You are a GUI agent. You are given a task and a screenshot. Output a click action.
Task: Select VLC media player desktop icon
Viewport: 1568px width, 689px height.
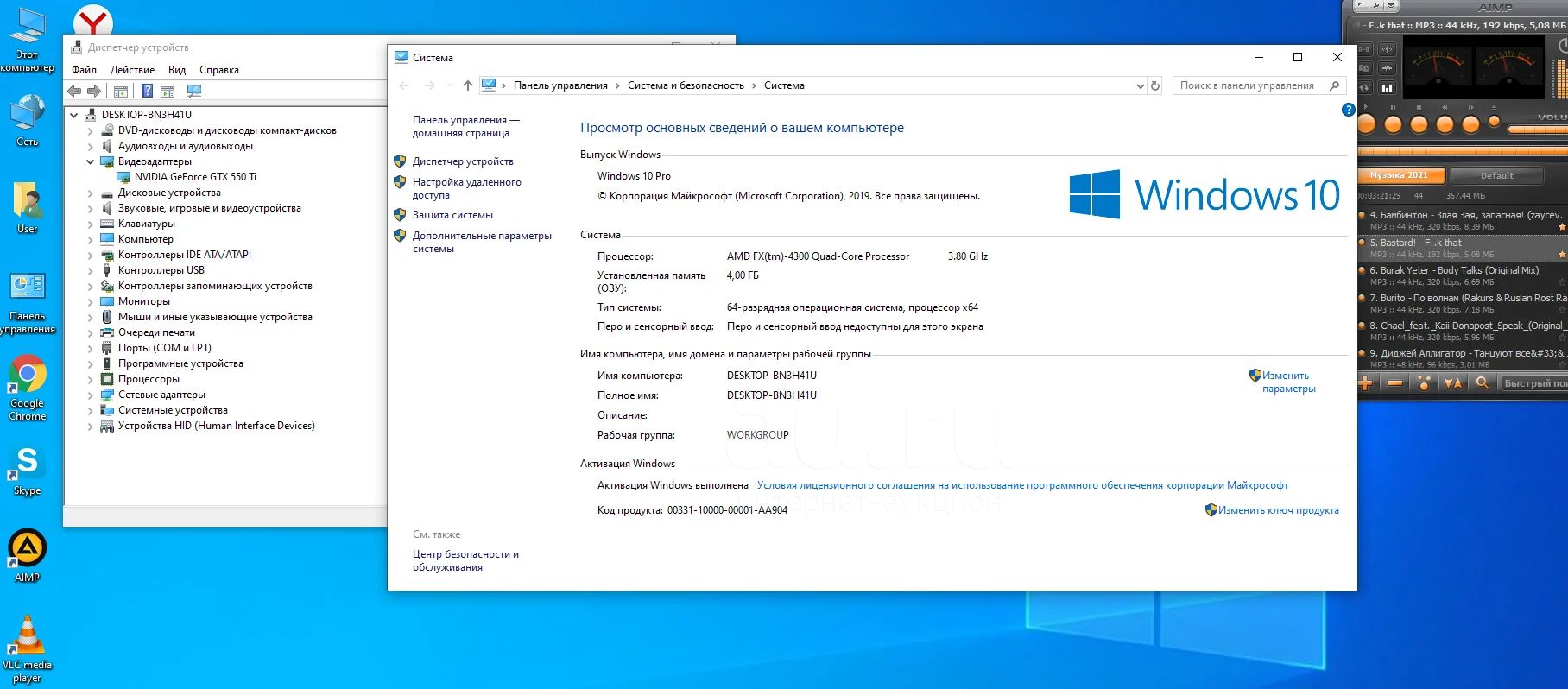pos(27,649)
